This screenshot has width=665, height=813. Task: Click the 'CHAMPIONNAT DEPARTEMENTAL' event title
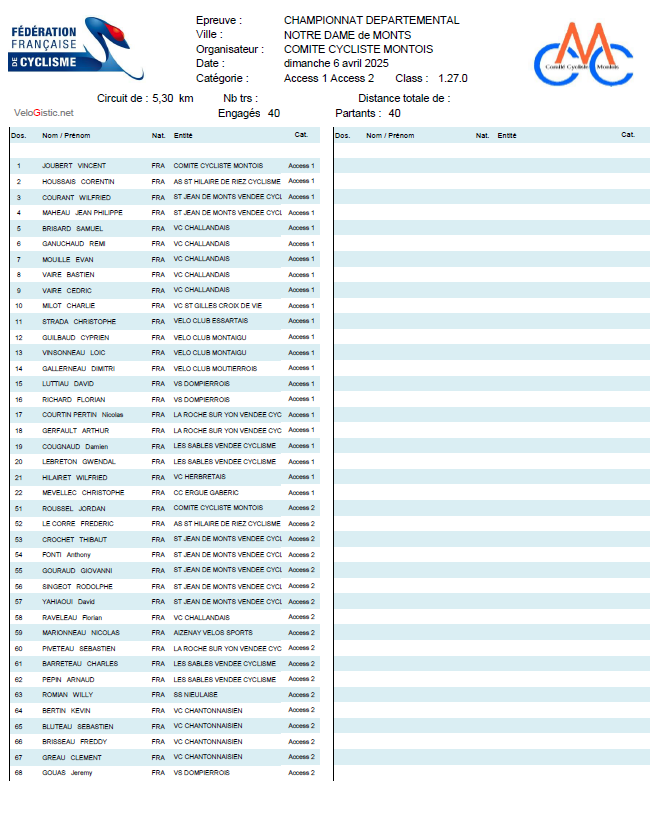click(371, 20)
